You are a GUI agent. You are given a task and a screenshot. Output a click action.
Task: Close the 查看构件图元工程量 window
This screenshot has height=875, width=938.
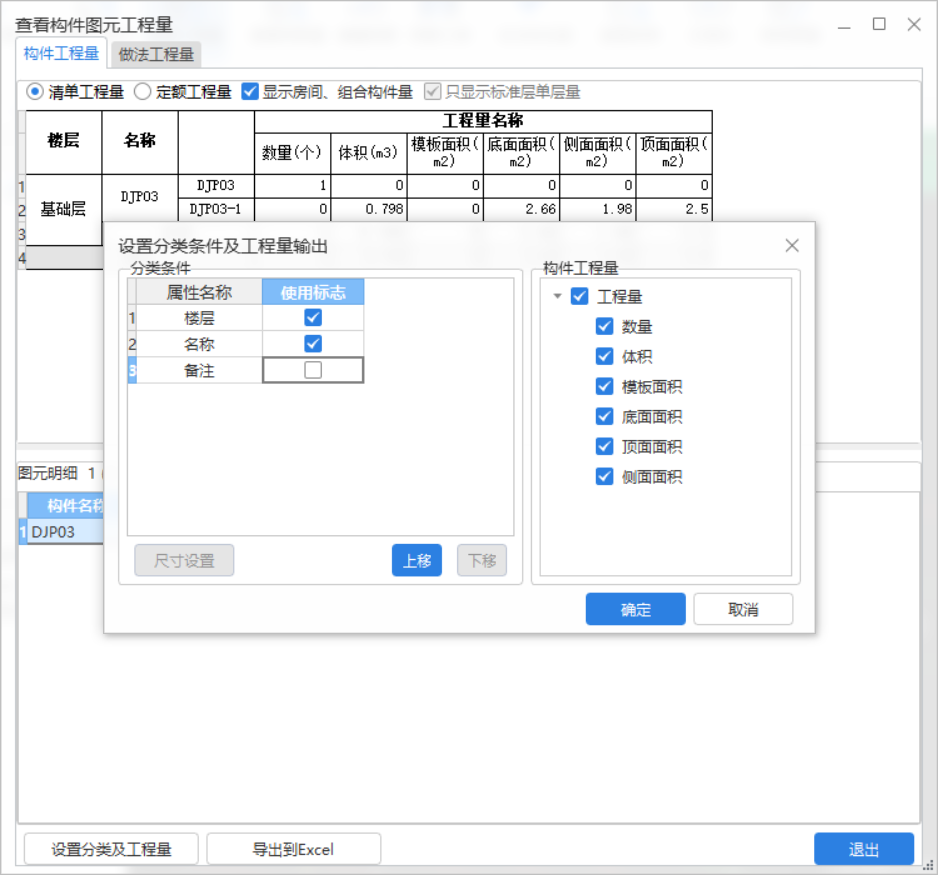(913, 24)
